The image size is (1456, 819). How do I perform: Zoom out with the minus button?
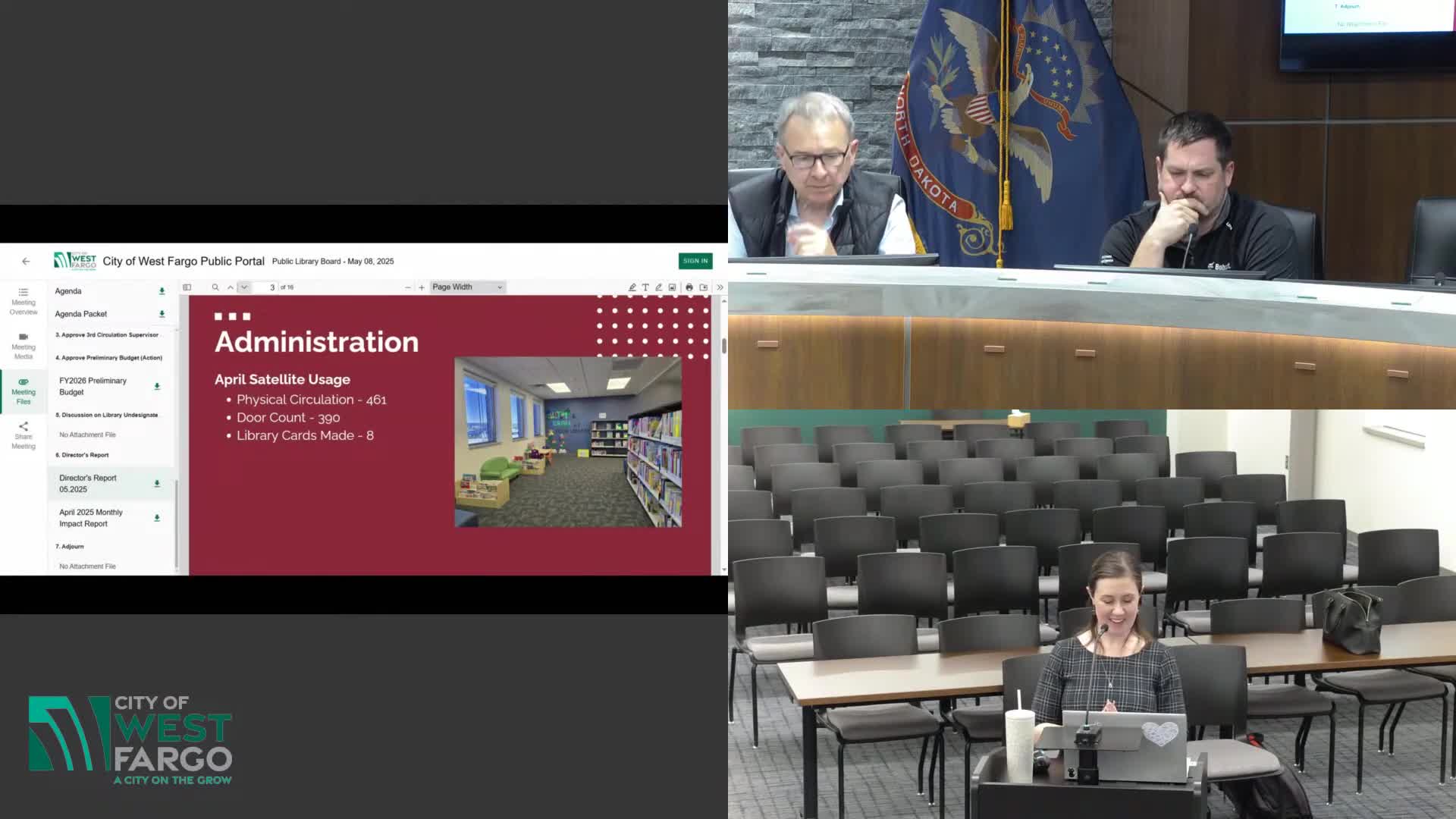(x=408, y=287)
